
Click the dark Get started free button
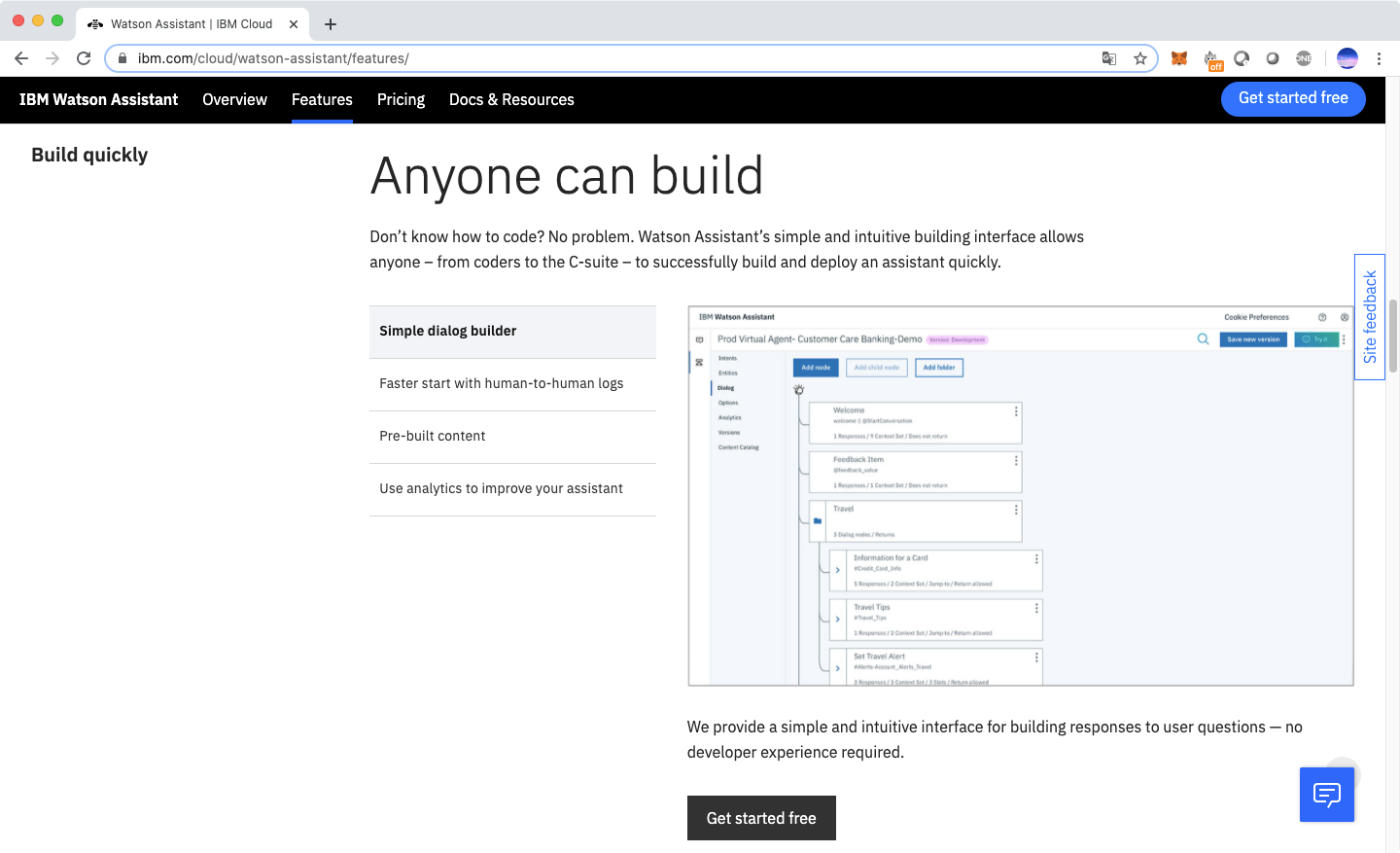(761, 818)
